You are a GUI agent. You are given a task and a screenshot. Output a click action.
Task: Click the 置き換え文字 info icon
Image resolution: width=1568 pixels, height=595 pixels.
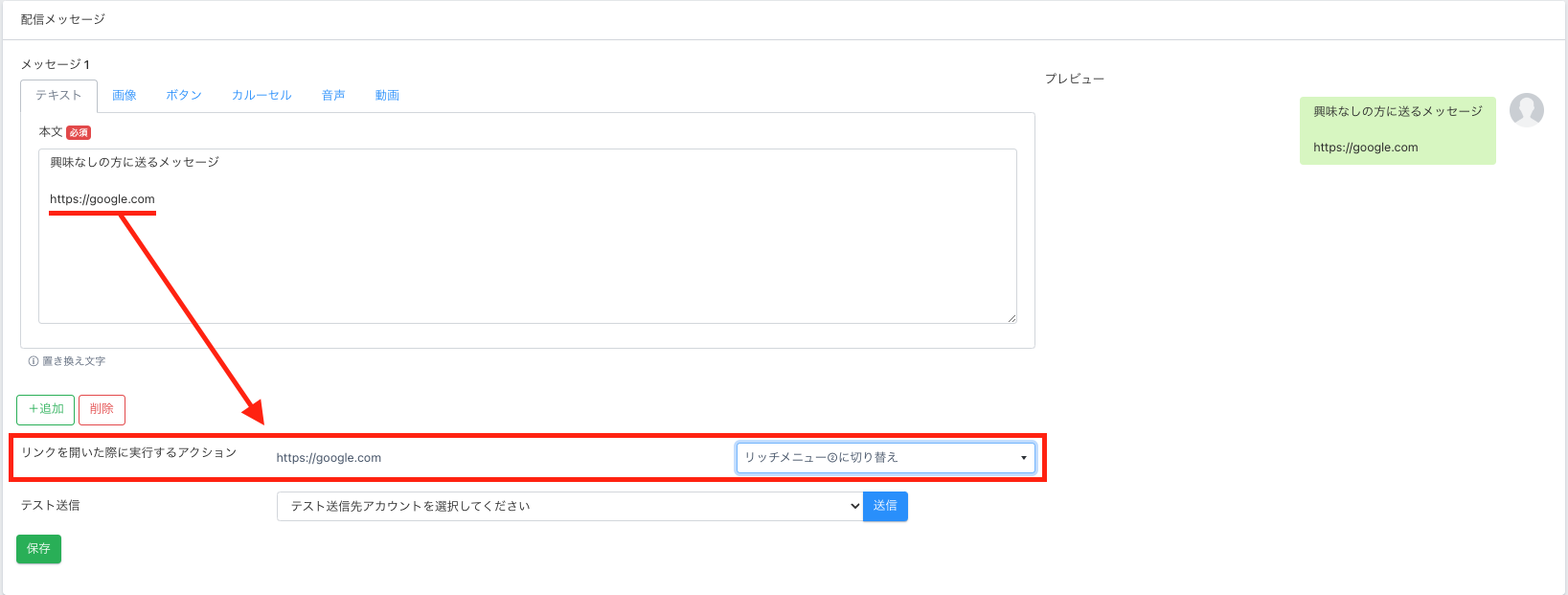(x=34, y=361)
